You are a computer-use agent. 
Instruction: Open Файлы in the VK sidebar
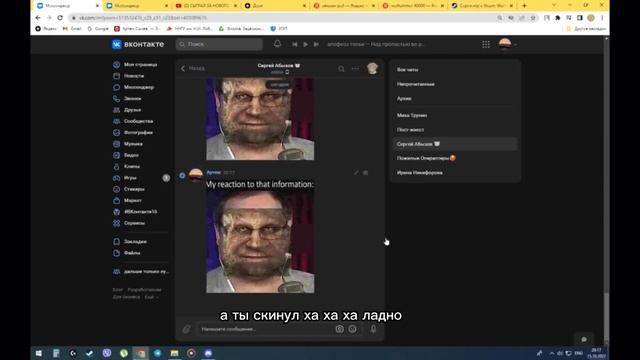coord(132,253)
